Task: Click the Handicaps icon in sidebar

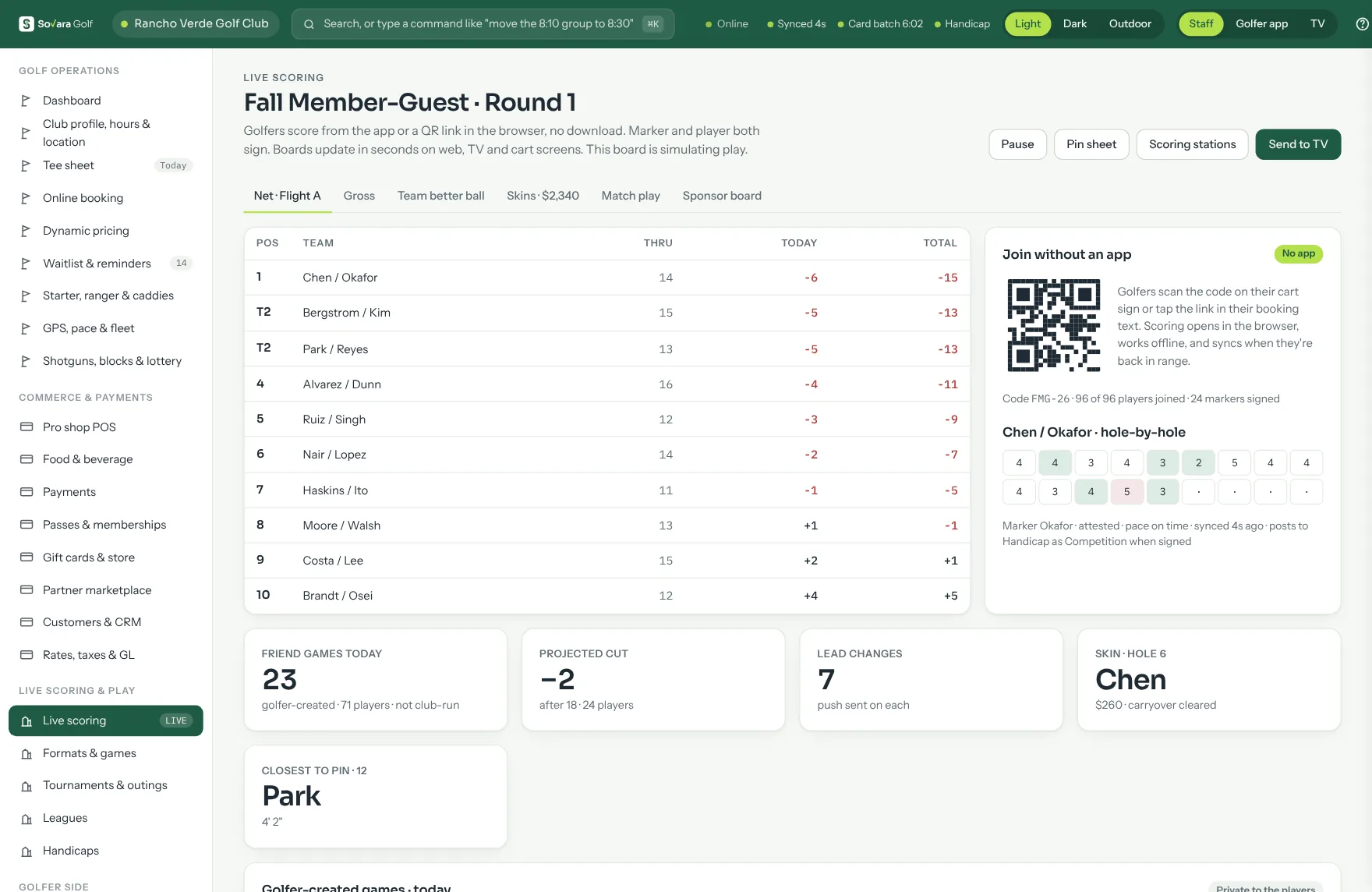Action: [27, 851]
